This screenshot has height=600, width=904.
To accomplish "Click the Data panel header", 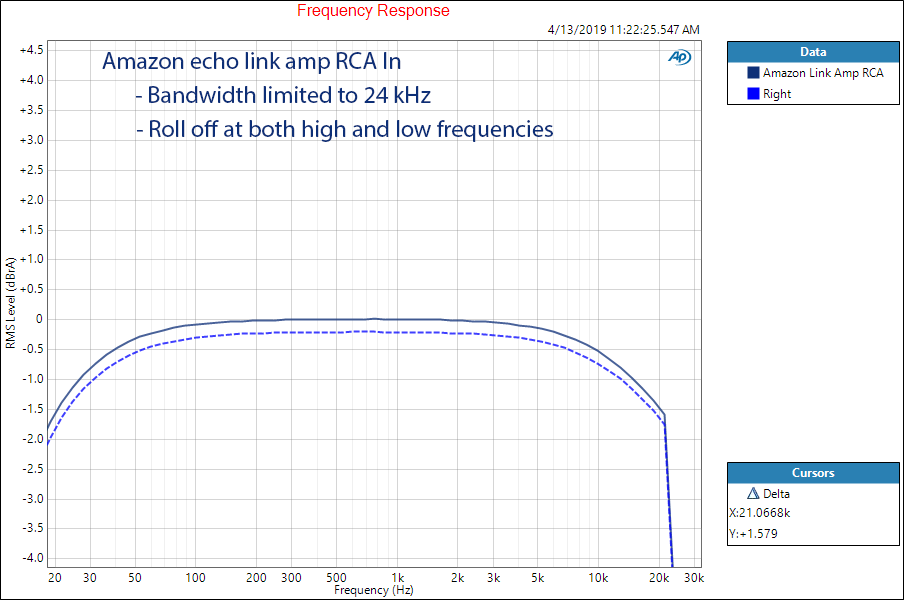I will [813, 52].
